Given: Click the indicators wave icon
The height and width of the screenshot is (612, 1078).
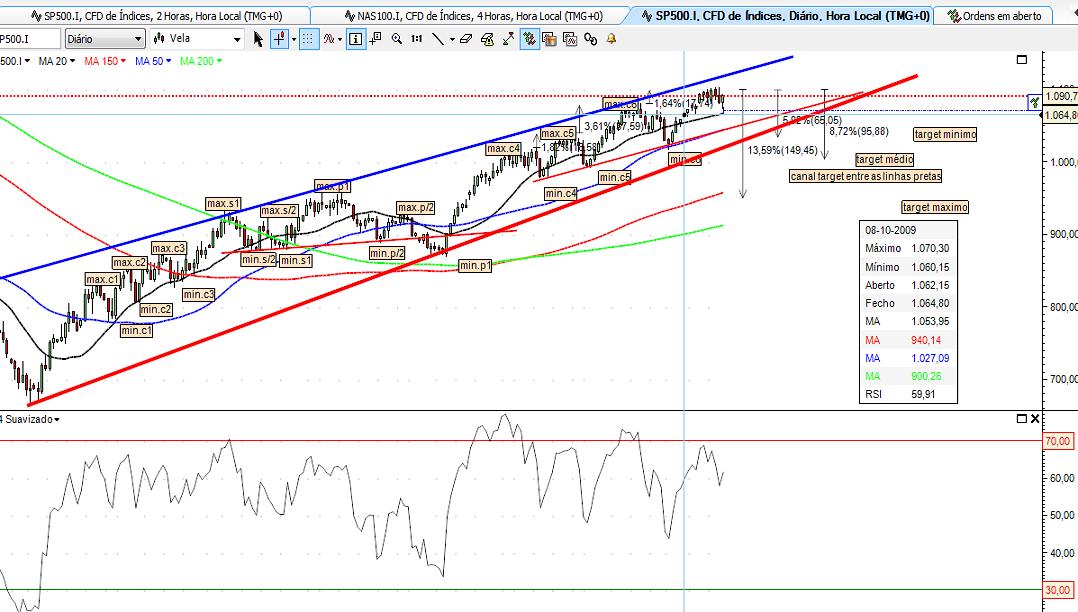Looking at the screenshot, I should coord(329,39).
